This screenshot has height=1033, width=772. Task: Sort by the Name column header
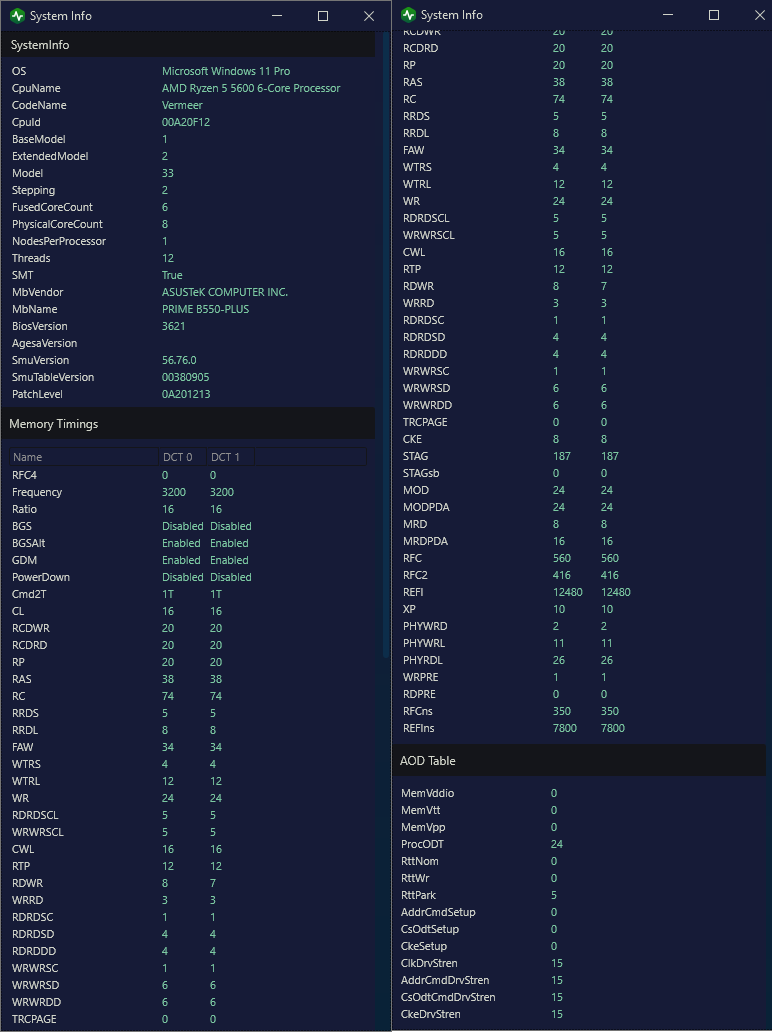click(28, 457)
